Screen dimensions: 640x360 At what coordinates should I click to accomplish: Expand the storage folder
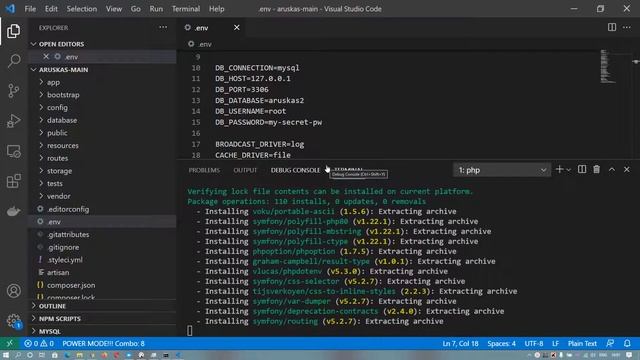(102, 171)
